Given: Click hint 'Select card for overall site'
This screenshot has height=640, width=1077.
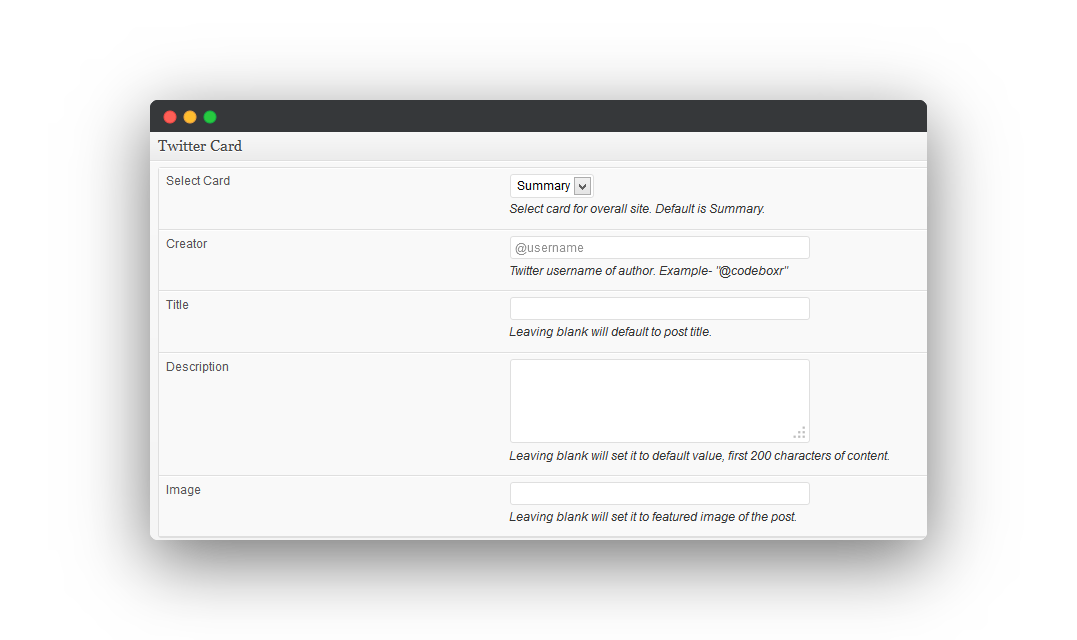Looking at the screenshot, I should (637, 209).
